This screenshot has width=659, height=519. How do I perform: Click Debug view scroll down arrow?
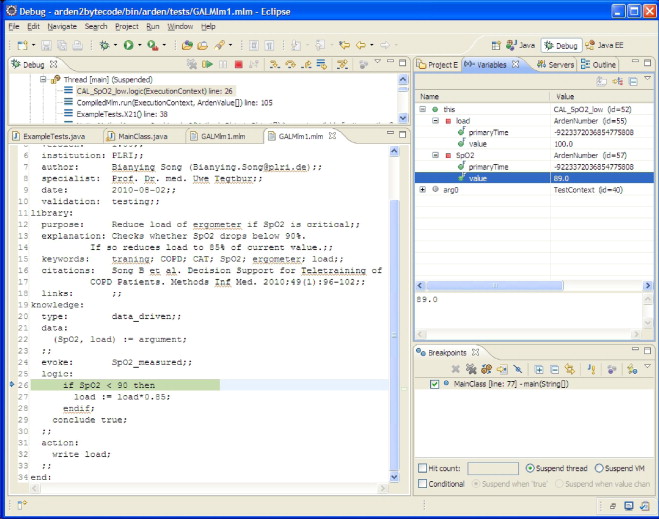[x=403, y=118]
